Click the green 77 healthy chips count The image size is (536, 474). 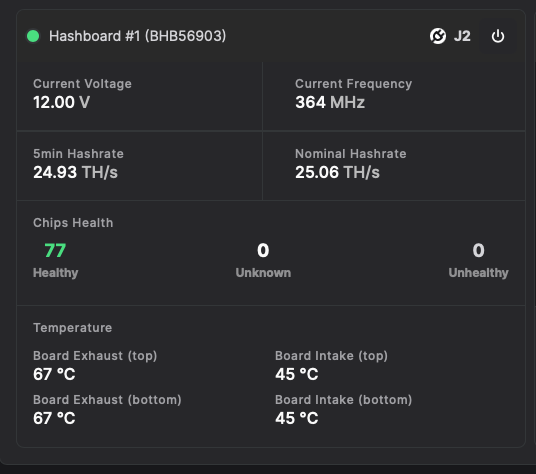(55, 250)
